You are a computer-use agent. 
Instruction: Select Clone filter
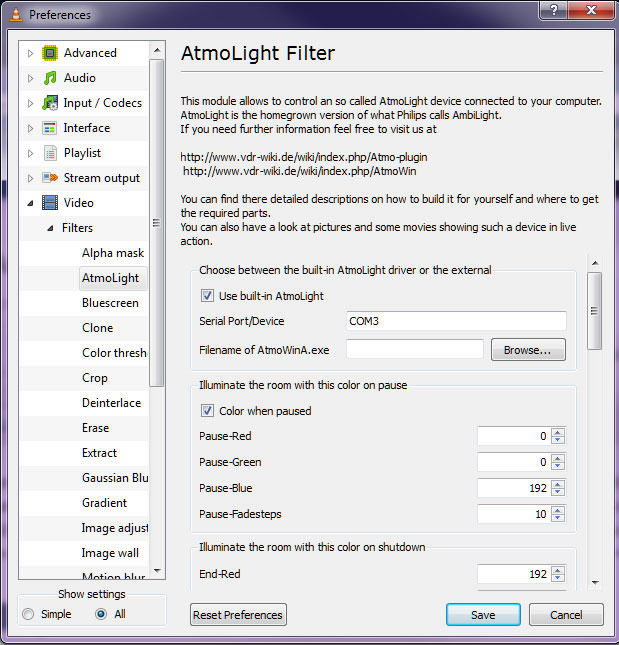(97, 328)
